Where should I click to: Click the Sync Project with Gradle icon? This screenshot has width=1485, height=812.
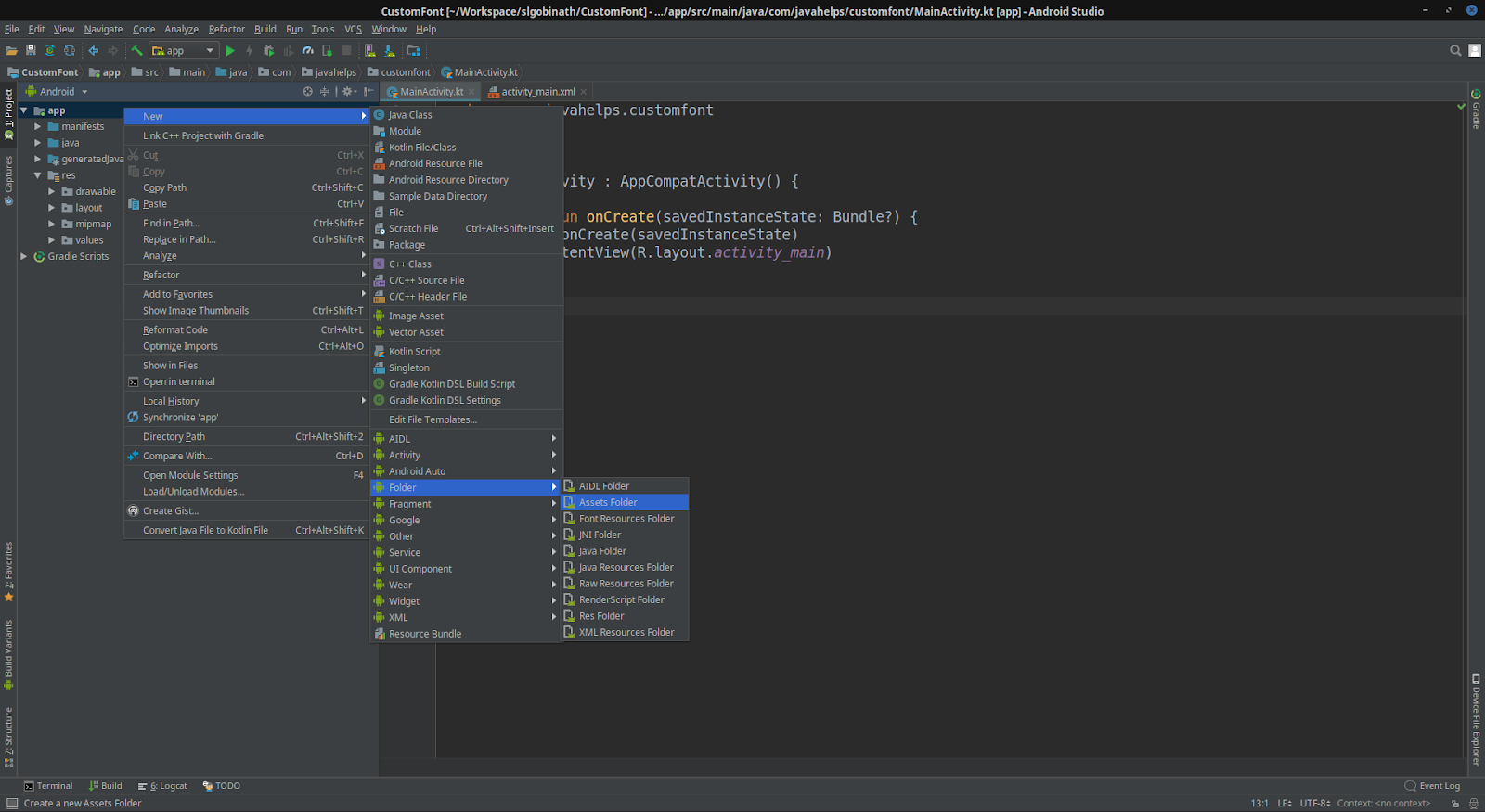pyautogui.click(x=50, y=51)
